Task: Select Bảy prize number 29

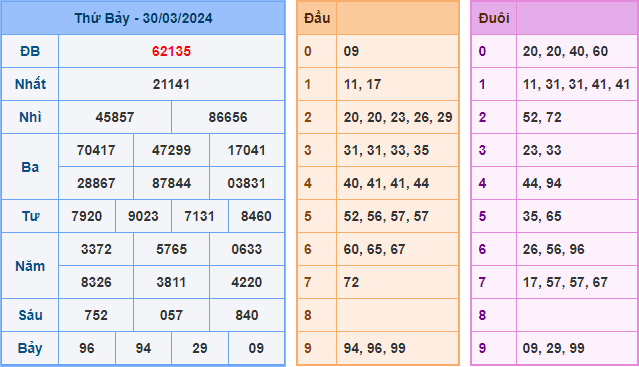Action: 200,348
